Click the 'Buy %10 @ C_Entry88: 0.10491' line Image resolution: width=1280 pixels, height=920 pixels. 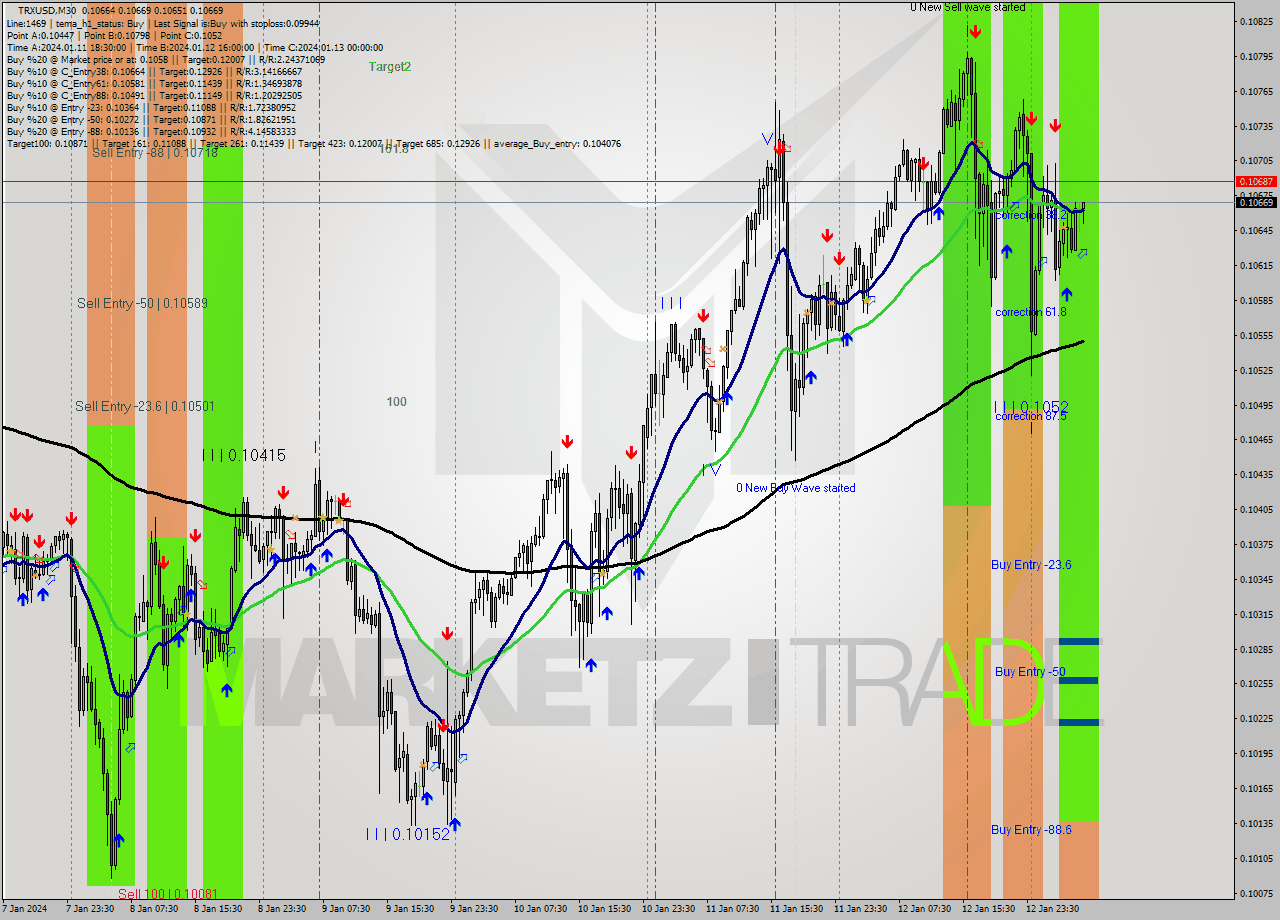pos(154,95)
